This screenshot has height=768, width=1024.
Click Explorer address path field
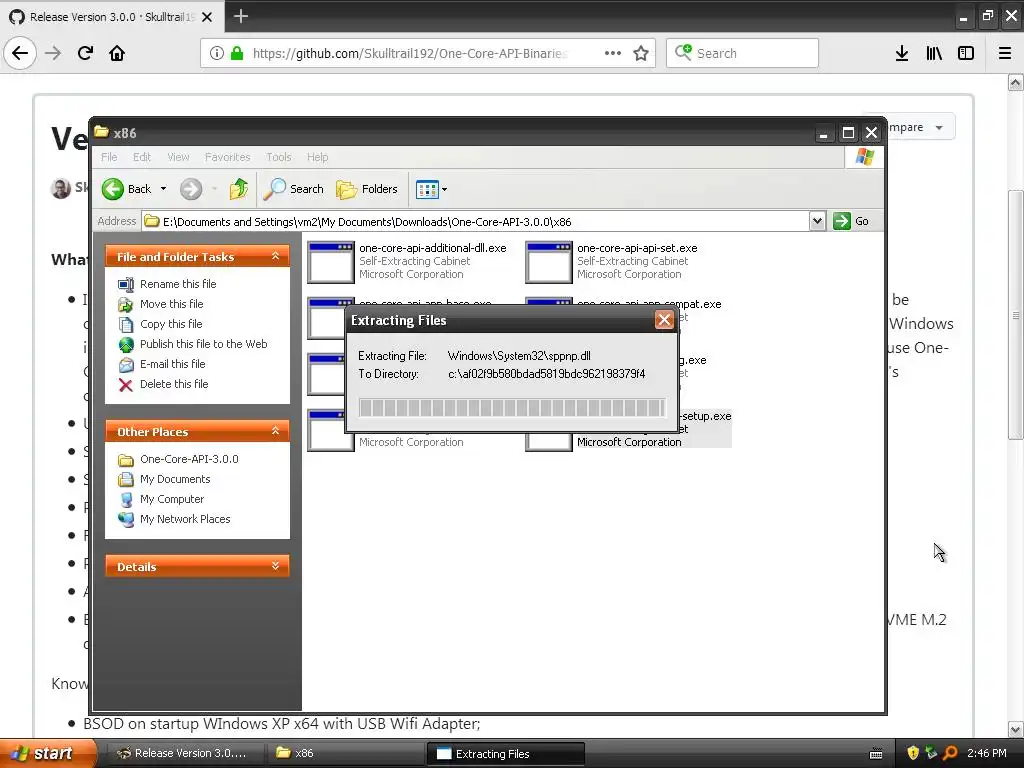click(475, 221)
